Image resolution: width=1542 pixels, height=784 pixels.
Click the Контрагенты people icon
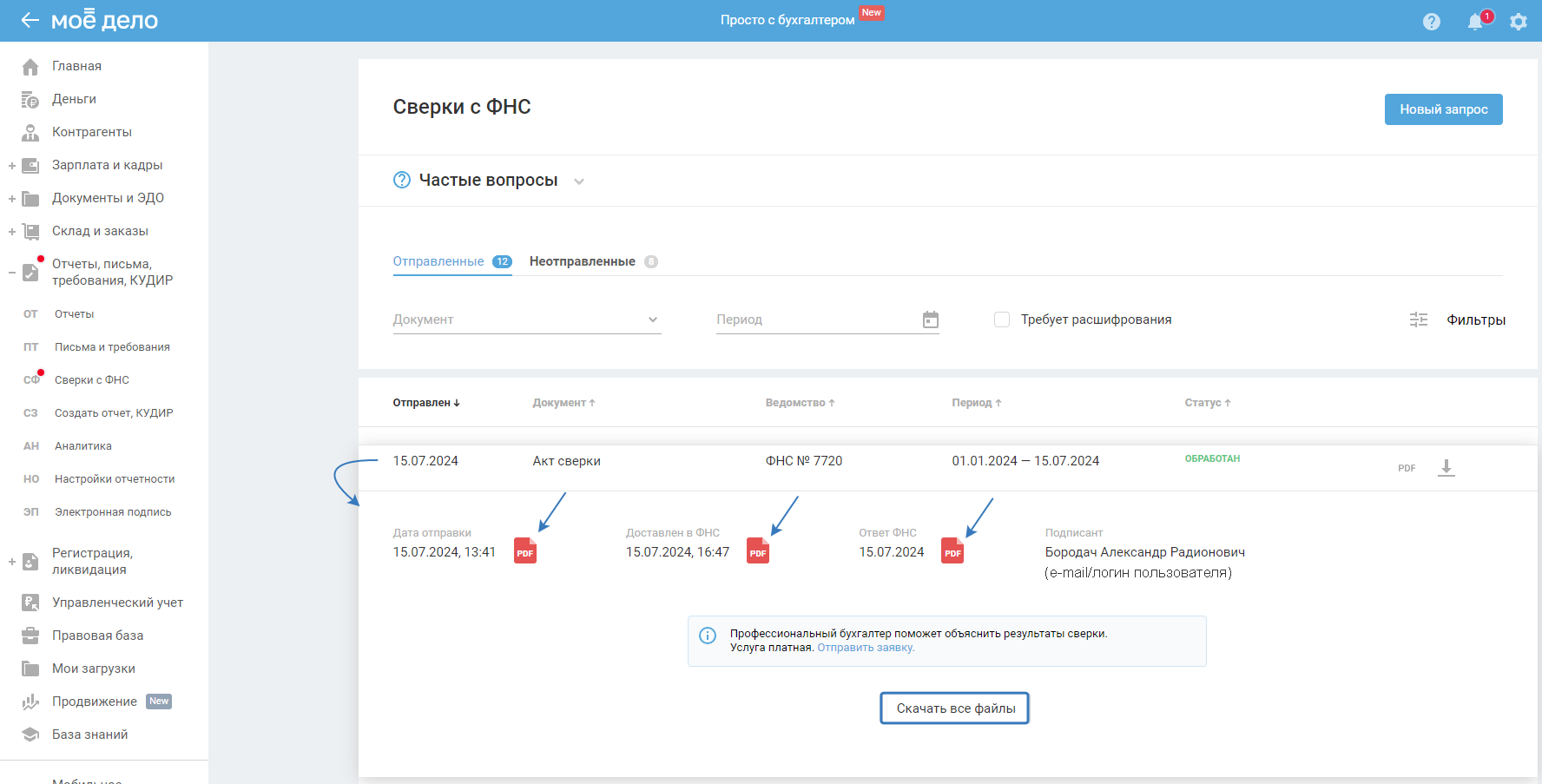(x=30, y=133)
